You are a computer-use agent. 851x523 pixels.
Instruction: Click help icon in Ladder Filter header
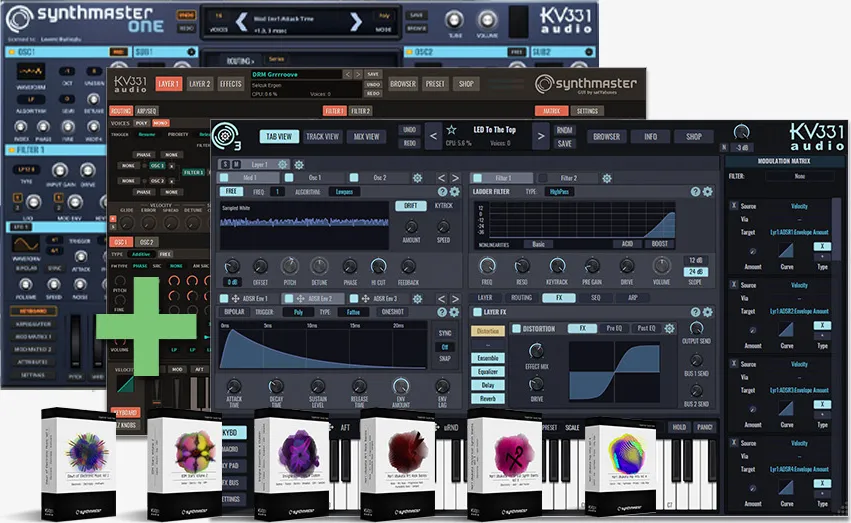(x=695, y=192)
